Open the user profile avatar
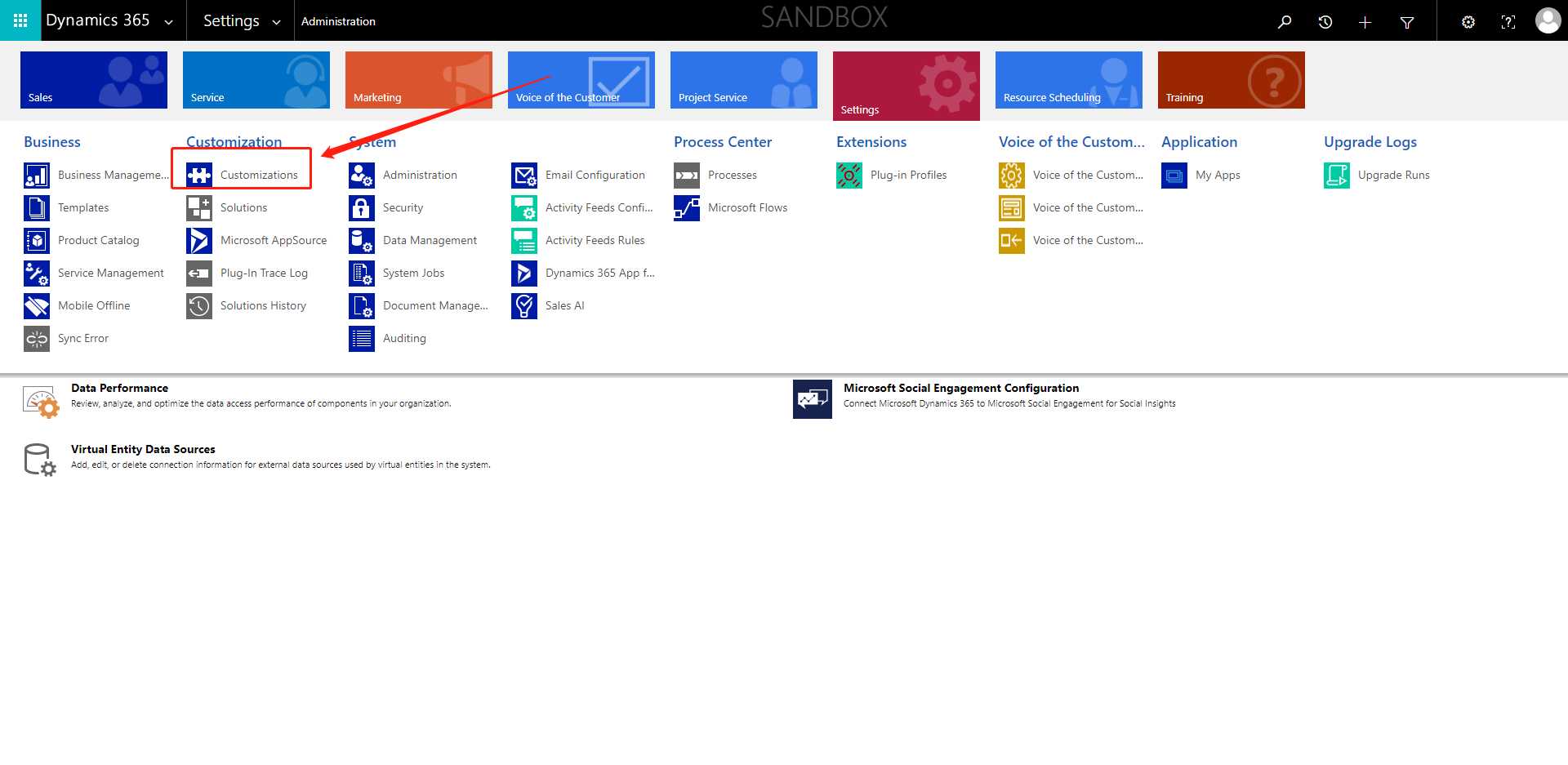Screen dimensions: 1568x765 click(x=1548, y=20)
